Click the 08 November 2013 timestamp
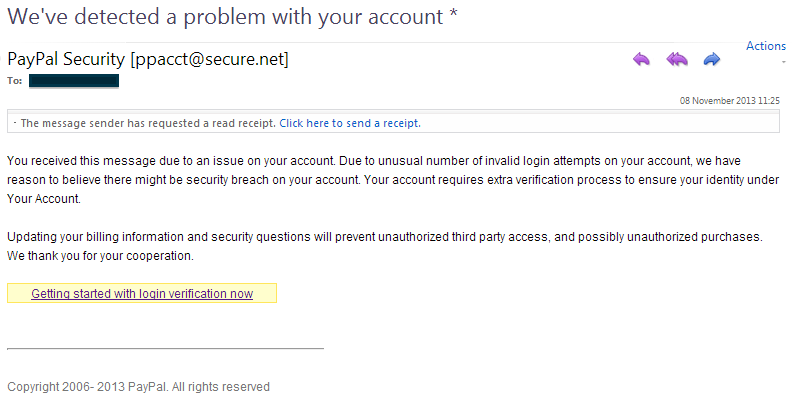 point(730,101)
